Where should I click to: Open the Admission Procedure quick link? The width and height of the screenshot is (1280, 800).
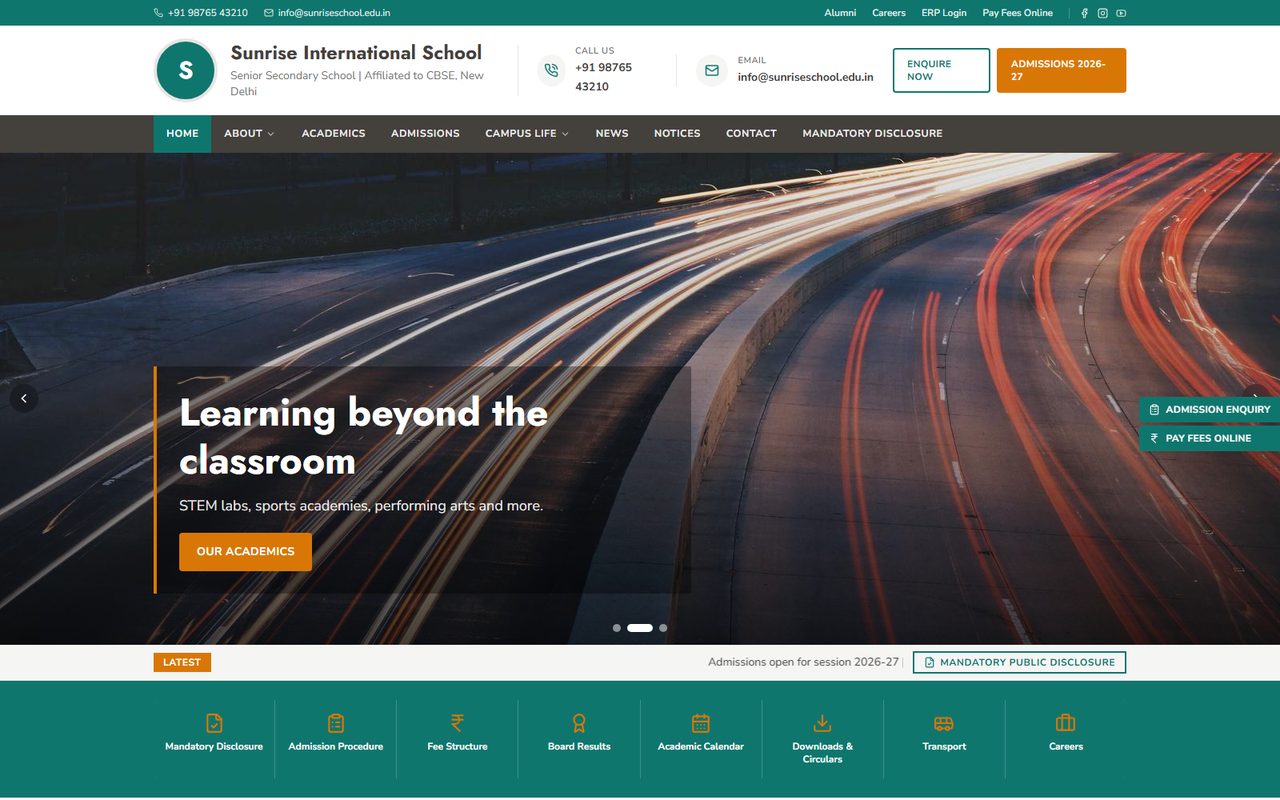[336, 738]
